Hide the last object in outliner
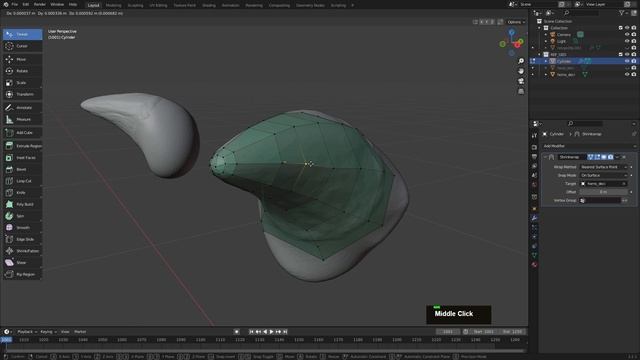The image size is (640, 360). pos(627,75)
